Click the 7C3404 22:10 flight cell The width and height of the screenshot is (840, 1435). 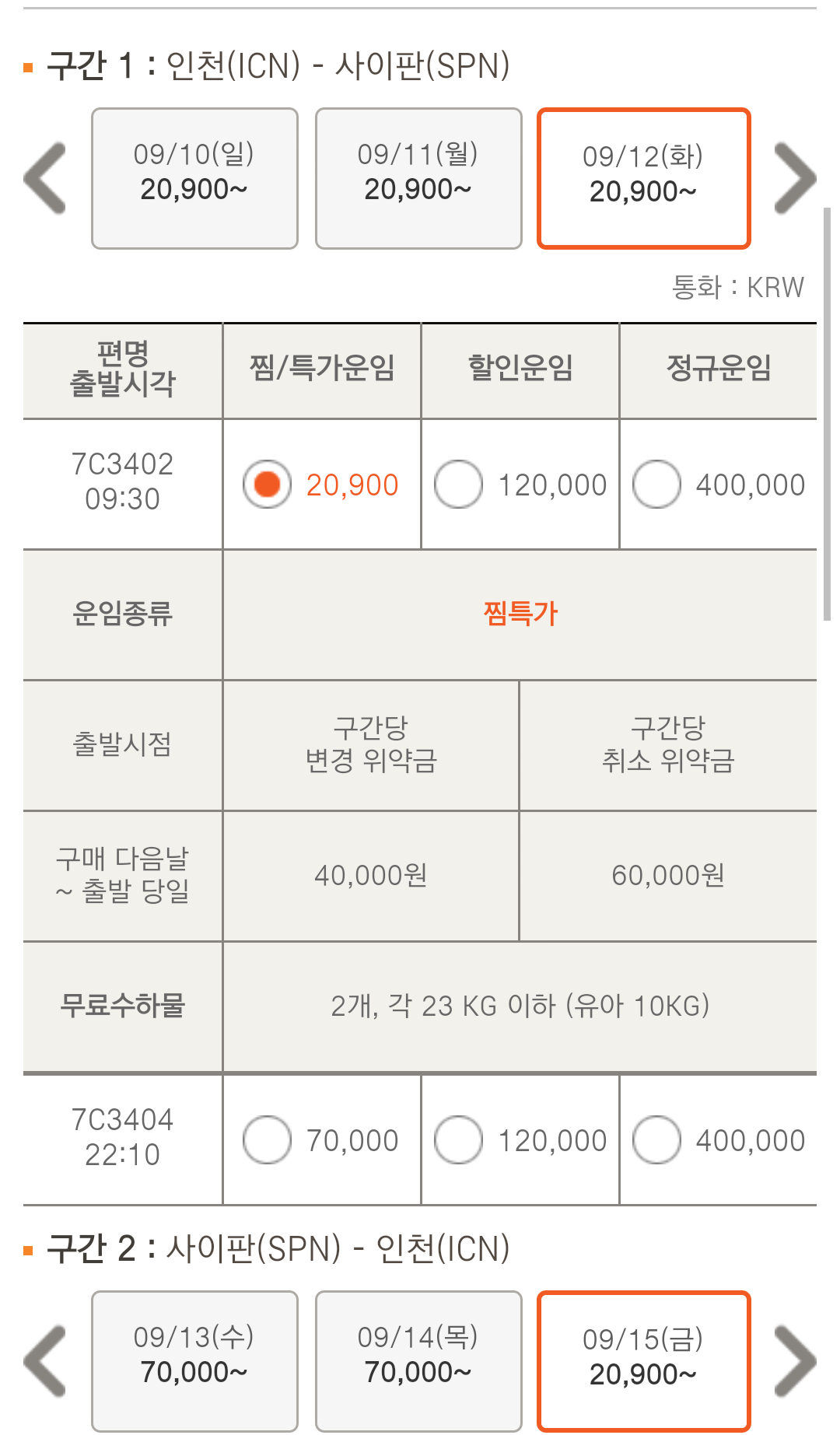[123, 1137]
